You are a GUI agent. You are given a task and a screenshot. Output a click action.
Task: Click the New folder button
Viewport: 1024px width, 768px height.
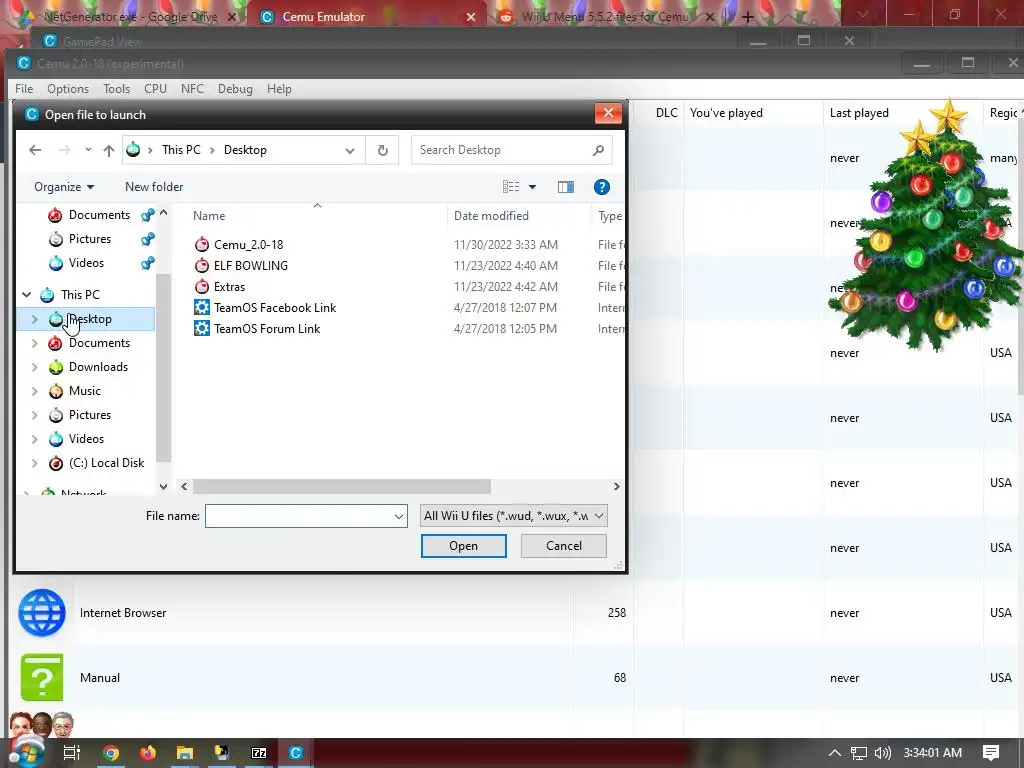point(154,187)
